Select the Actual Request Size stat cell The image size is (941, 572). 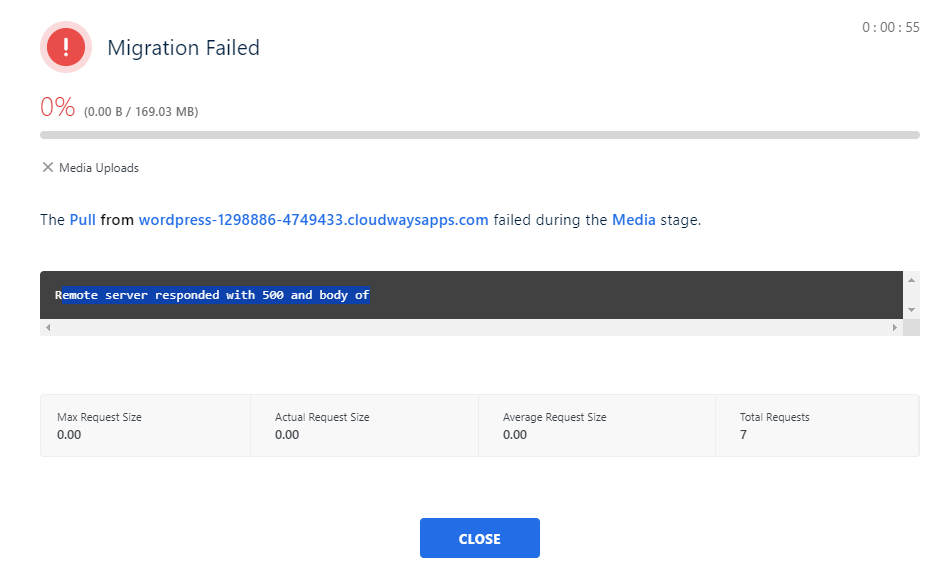tap(364, 425)
